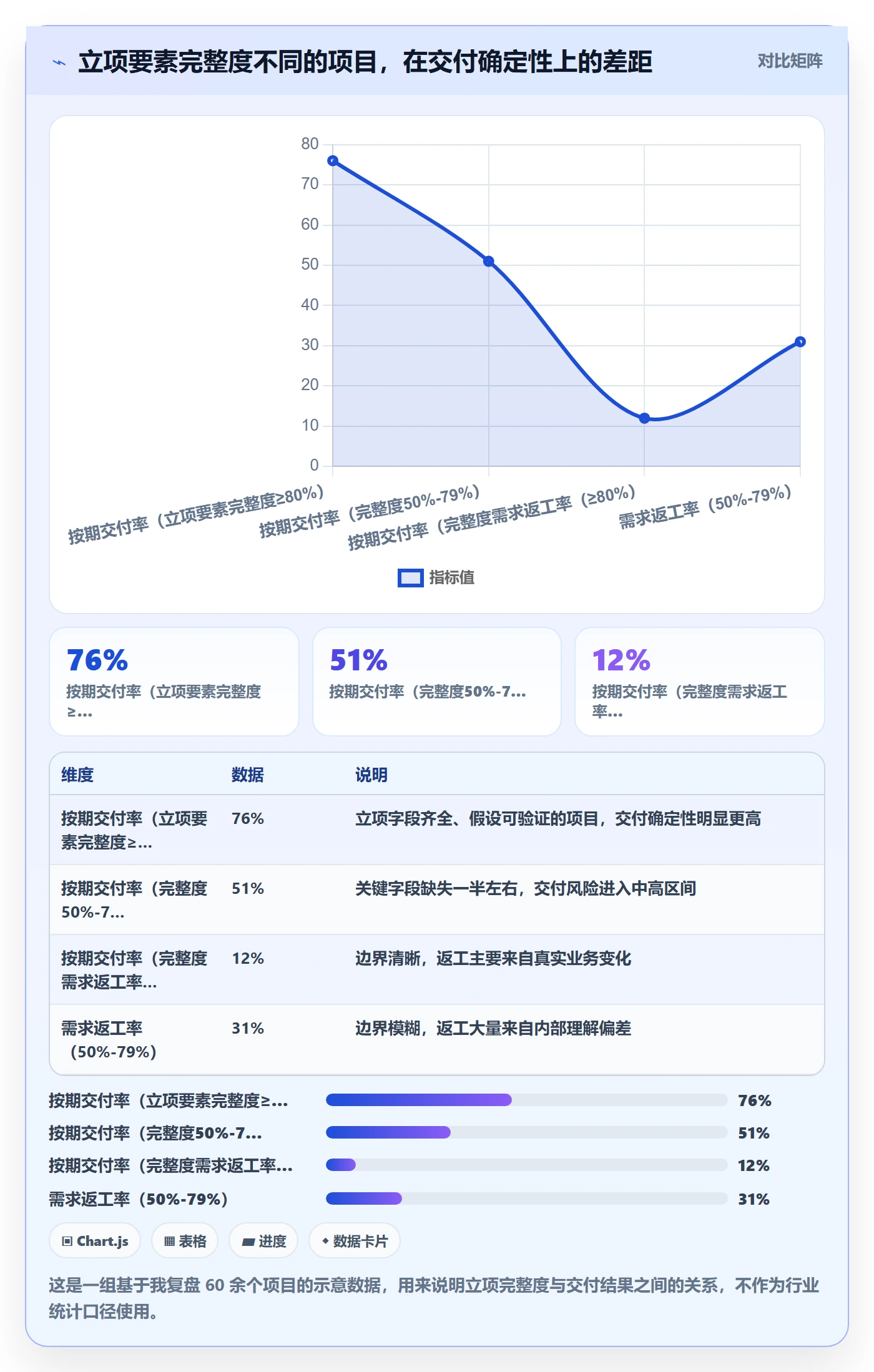
Task: Click text 边界模糊，返工大量来自内部理解偏差
Action: coord(493,1028)
